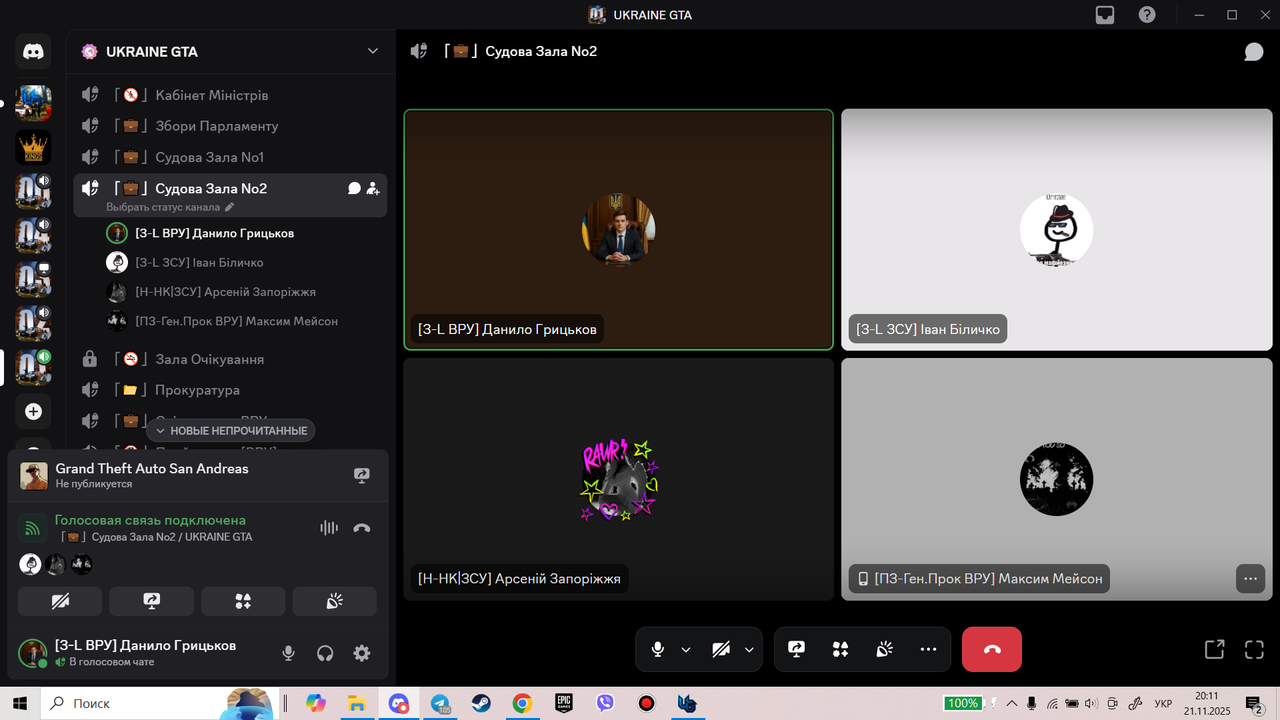Open soundboard from the call control bar
This screenshot has height=720, width=1280.
885,649
